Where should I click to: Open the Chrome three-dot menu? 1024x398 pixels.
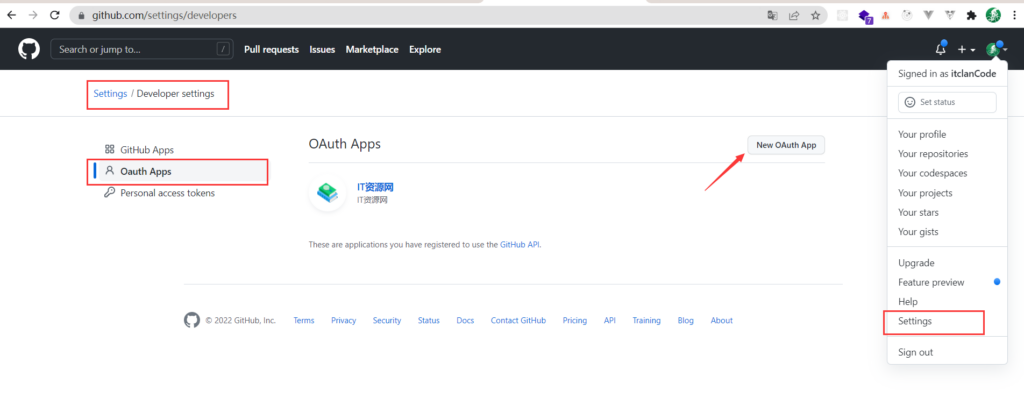point(1014,15)
